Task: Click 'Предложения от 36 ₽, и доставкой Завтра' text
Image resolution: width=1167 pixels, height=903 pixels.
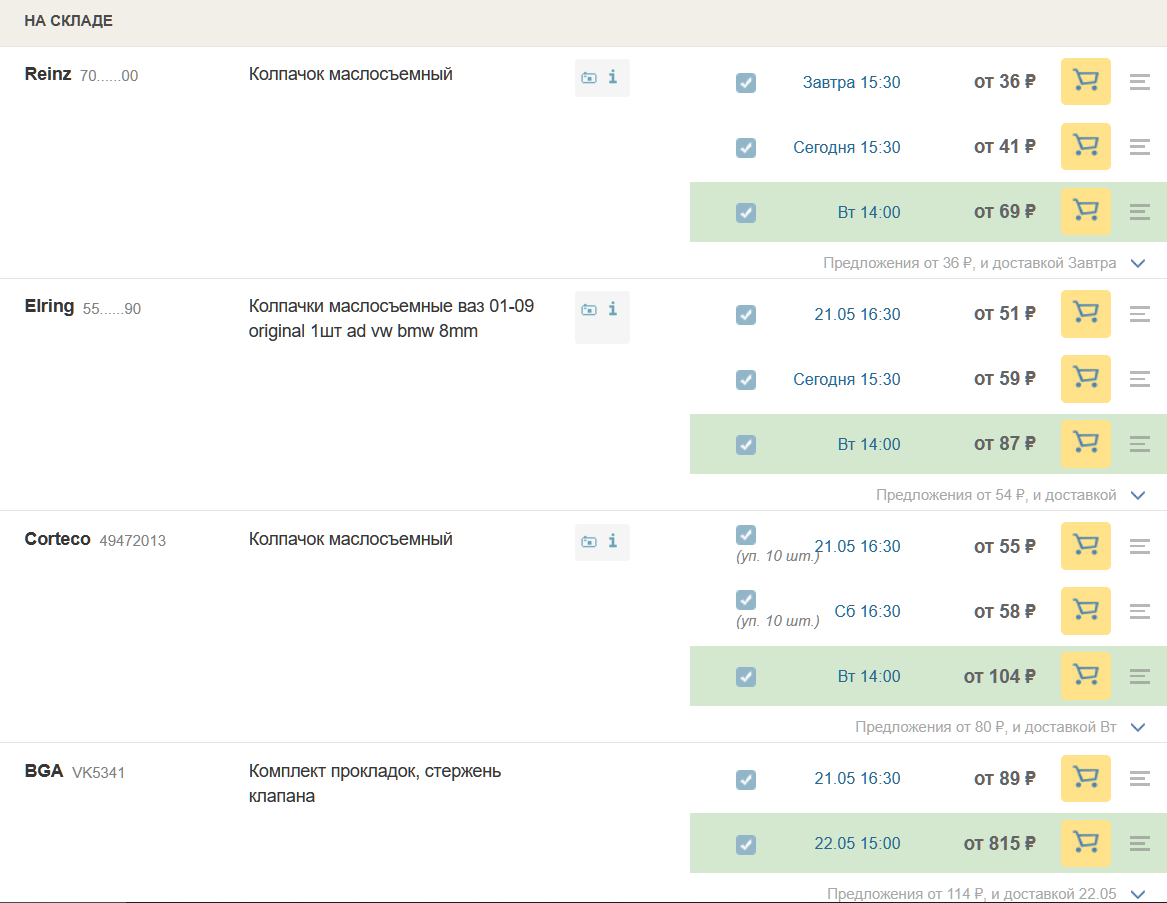Action: [970, 263]
